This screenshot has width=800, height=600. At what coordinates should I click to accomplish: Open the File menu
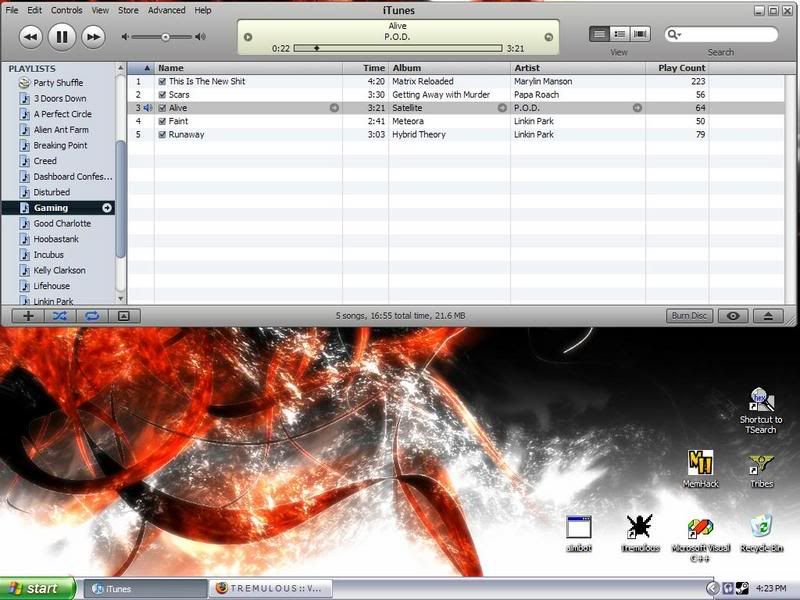coord(12,10)
